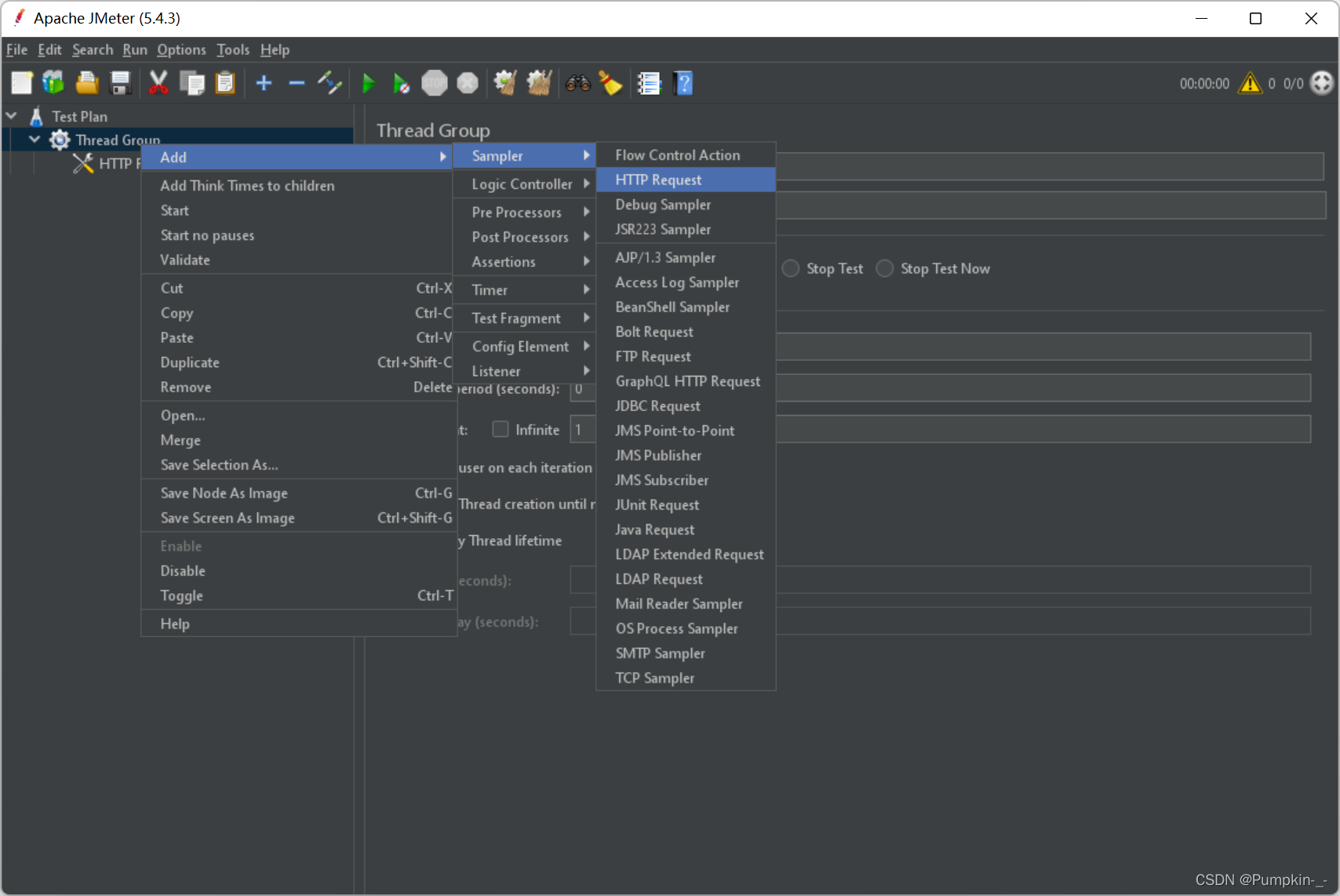Click the Shutdown test icon
Image resolution: width=1340 pixels, height=896 pixels.
pyautogui.click(x=468, y=83)
